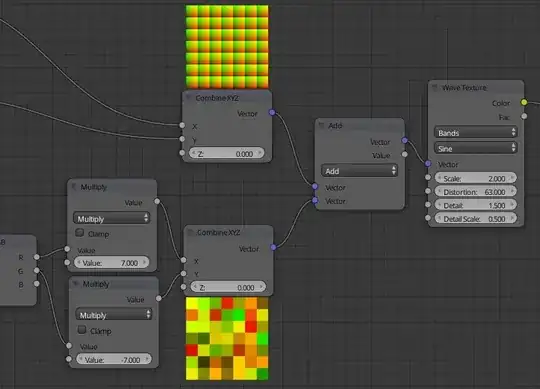Click Y input socket of lower Combine XYZ

pyautogui.click(x=184, y=273)
